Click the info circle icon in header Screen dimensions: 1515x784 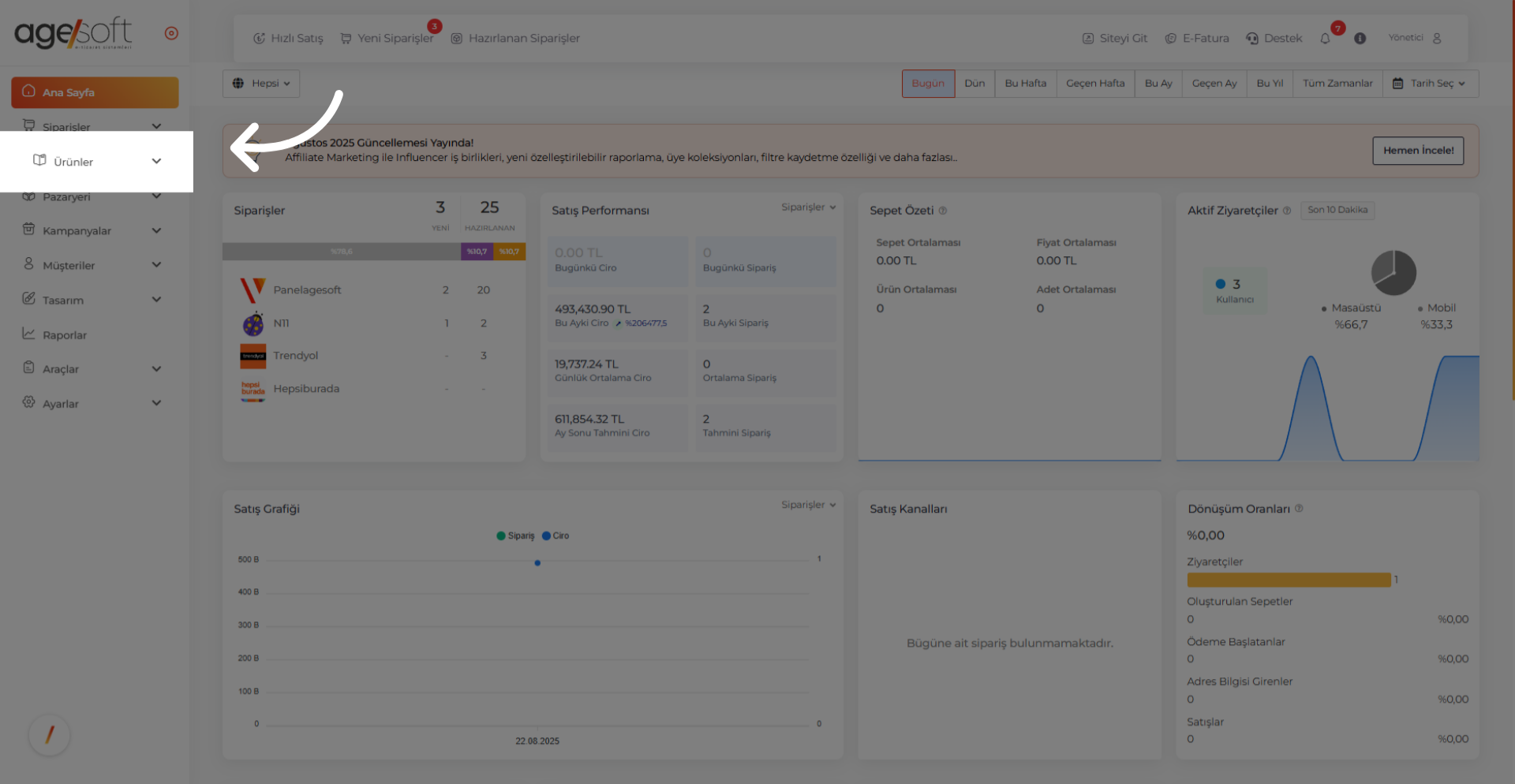coord(1360,38)
